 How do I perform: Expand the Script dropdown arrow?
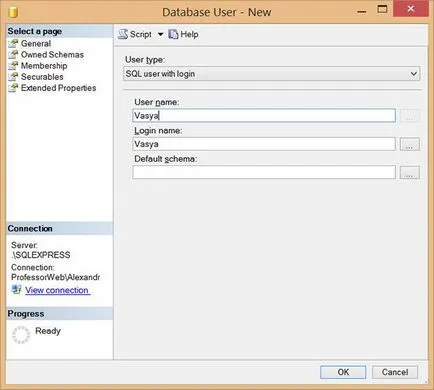coord(160,34)
